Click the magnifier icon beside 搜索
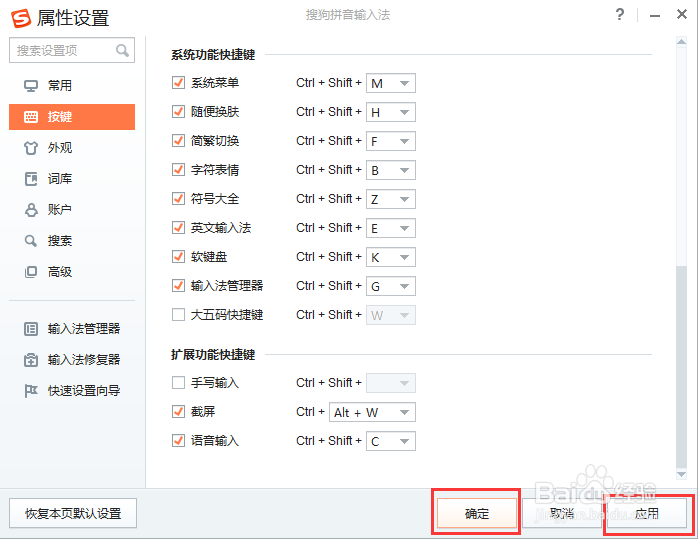 tap(31, 241)
